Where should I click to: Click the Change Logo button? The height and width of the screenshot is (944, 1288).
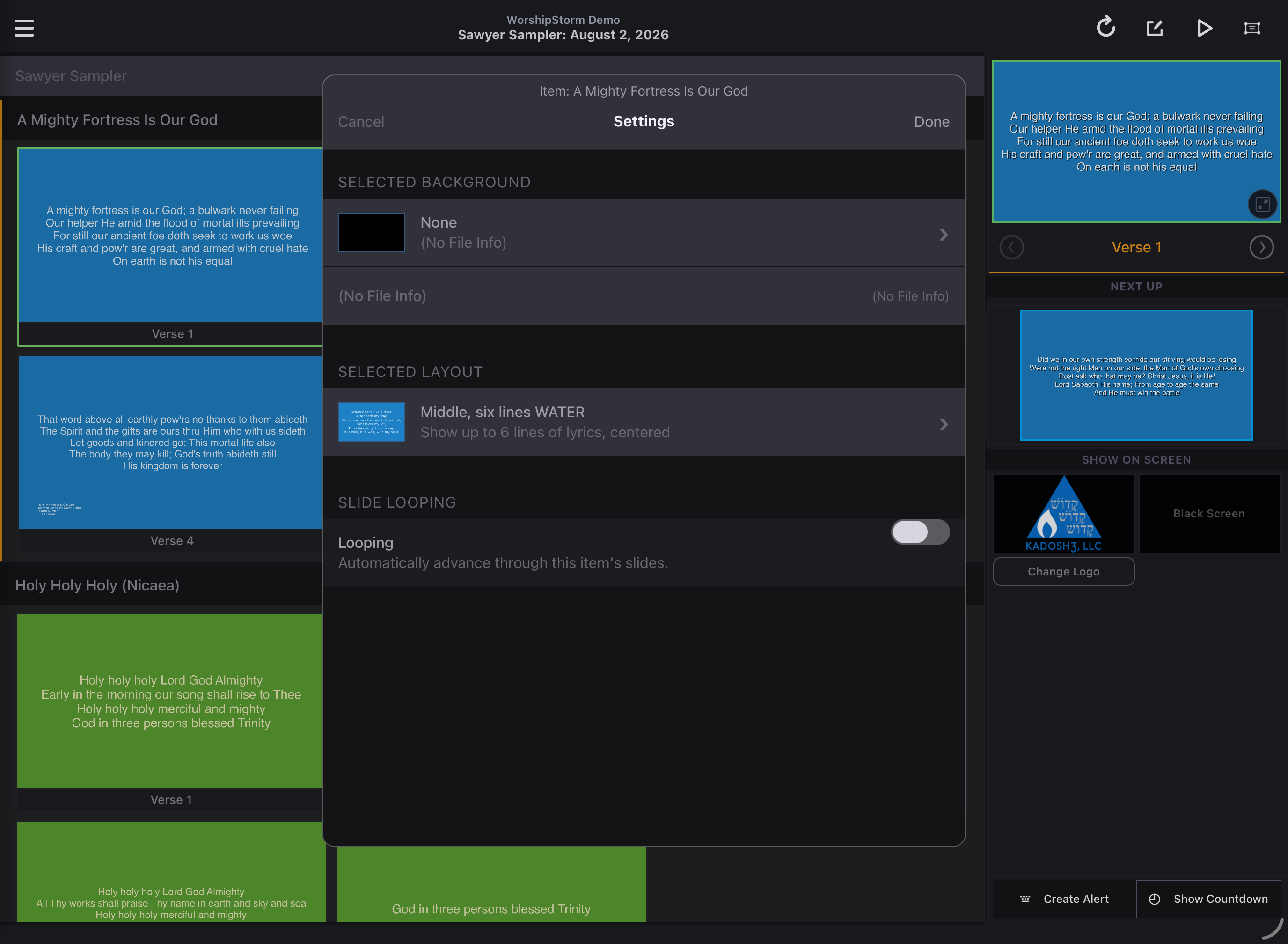pos(1063,571)
